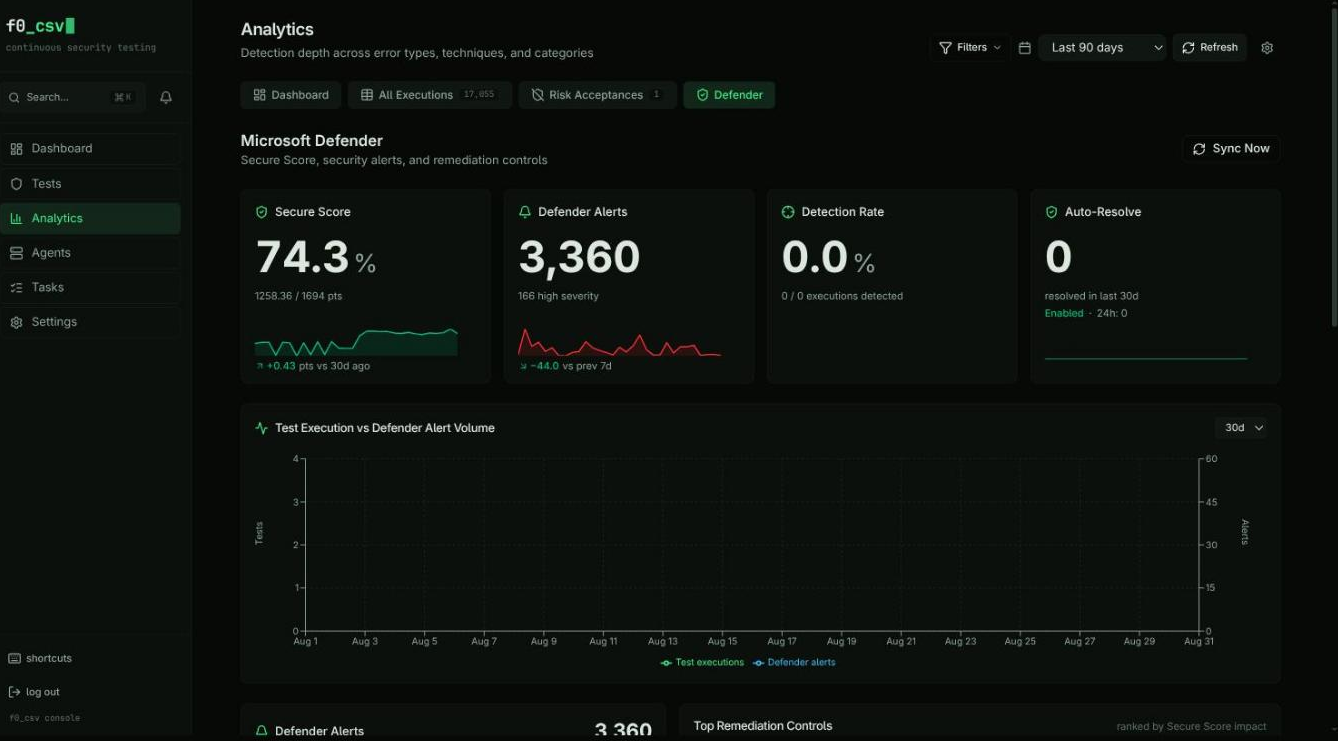Click the sync arrows icon in Sync Now

point(1200,149)
